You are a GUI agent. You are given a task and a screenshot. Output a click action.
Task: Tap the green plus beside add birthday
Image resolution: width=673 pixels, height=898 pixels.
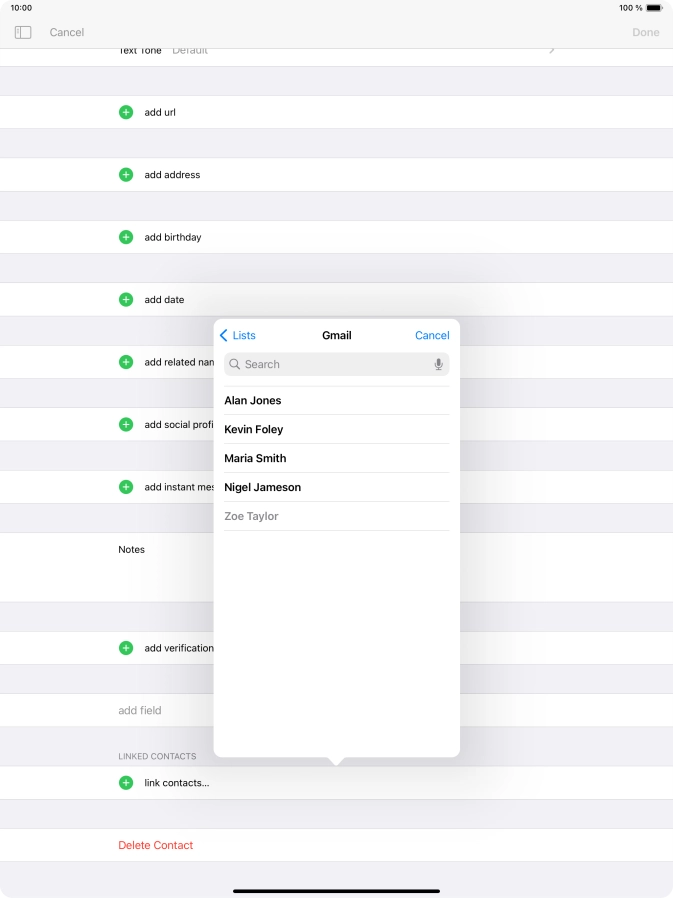pyautogui.click(x=126, y=237)
